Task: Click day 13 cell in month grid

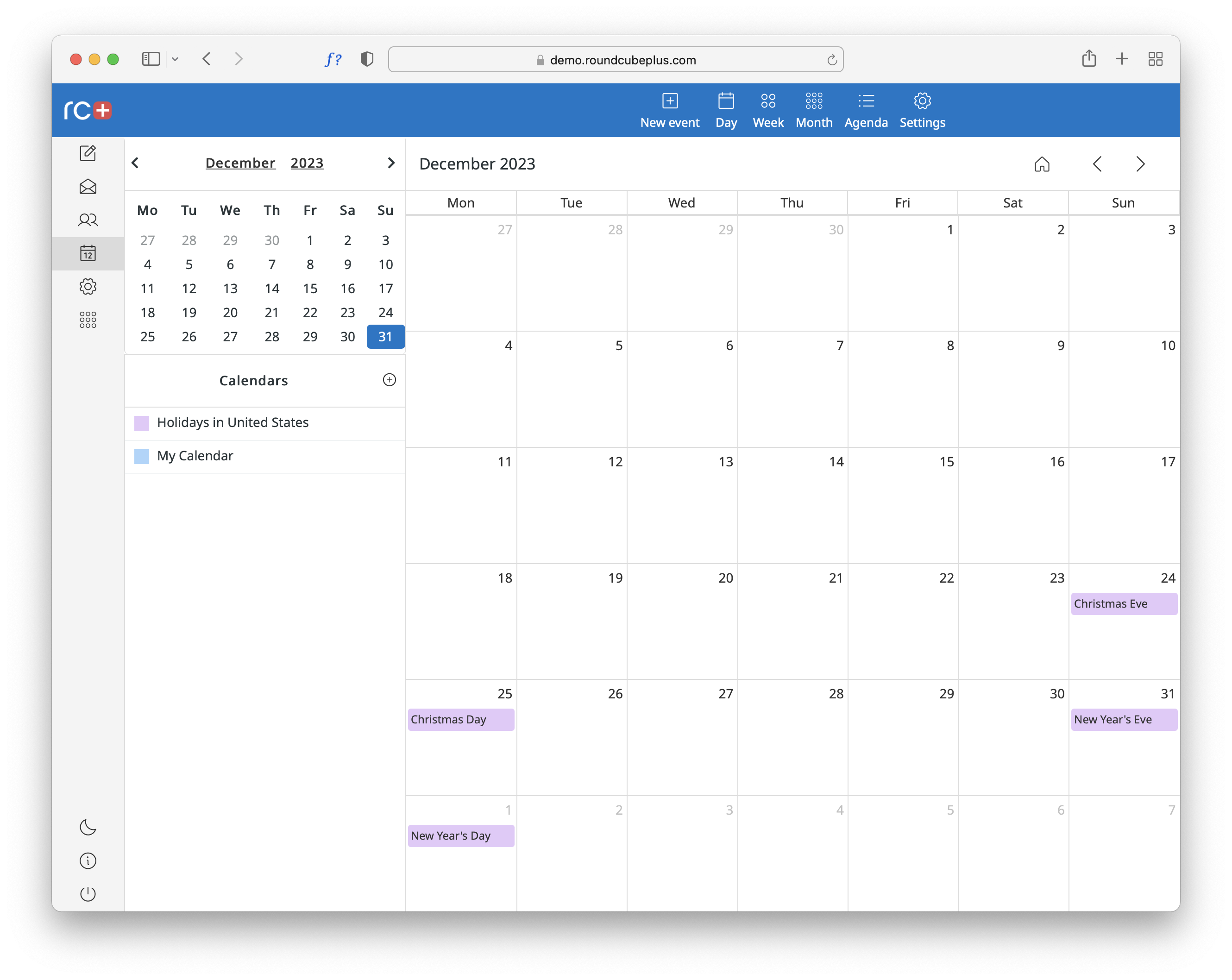Action: tap(682, 505)
